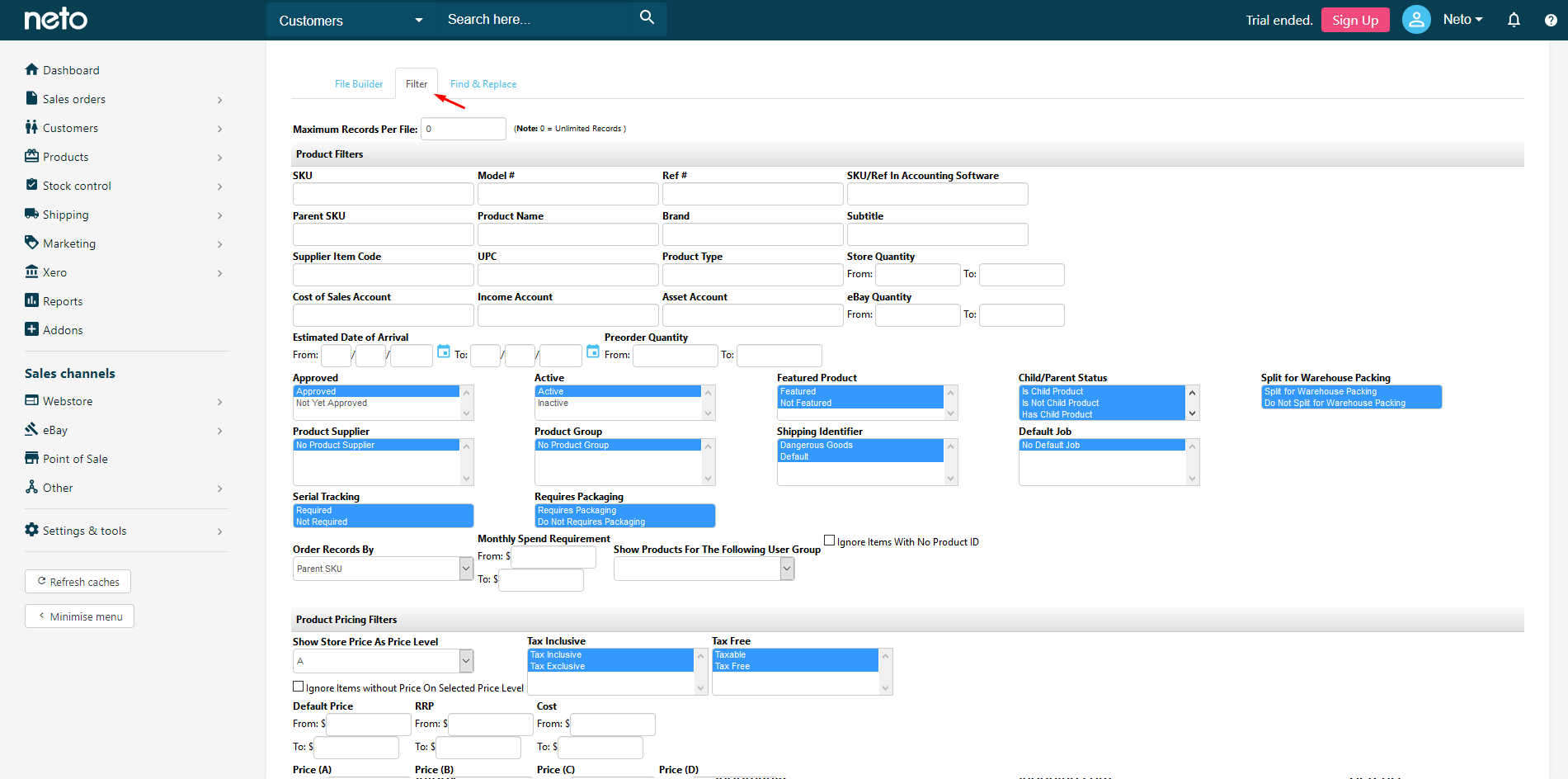Open the Order Records By dropdown
Image resolution: width=1568 pixels, height=779 pixels.
click(x=383, y=569)
